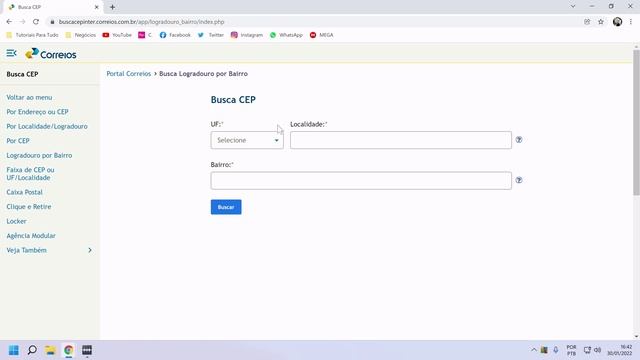The height and width of the screenshot is (360, 640).
Task: Go back using browser back arrow
Action: coord(9,22)
